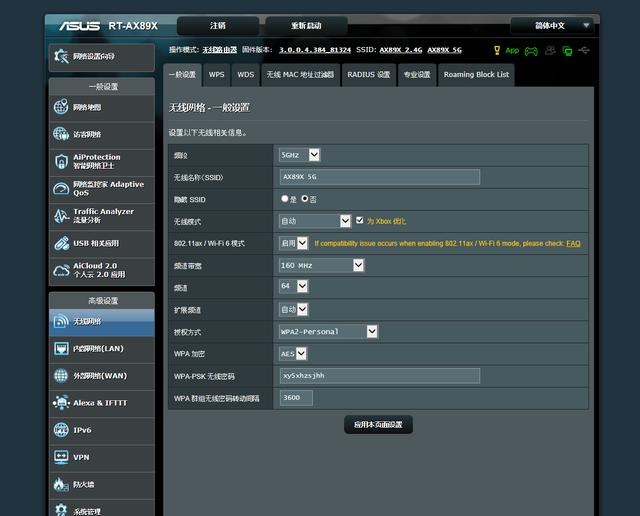This screenshot has width=640, height=516.
Task: Select the VPN icon in sidebar
Action: click(x=60, y=457)
